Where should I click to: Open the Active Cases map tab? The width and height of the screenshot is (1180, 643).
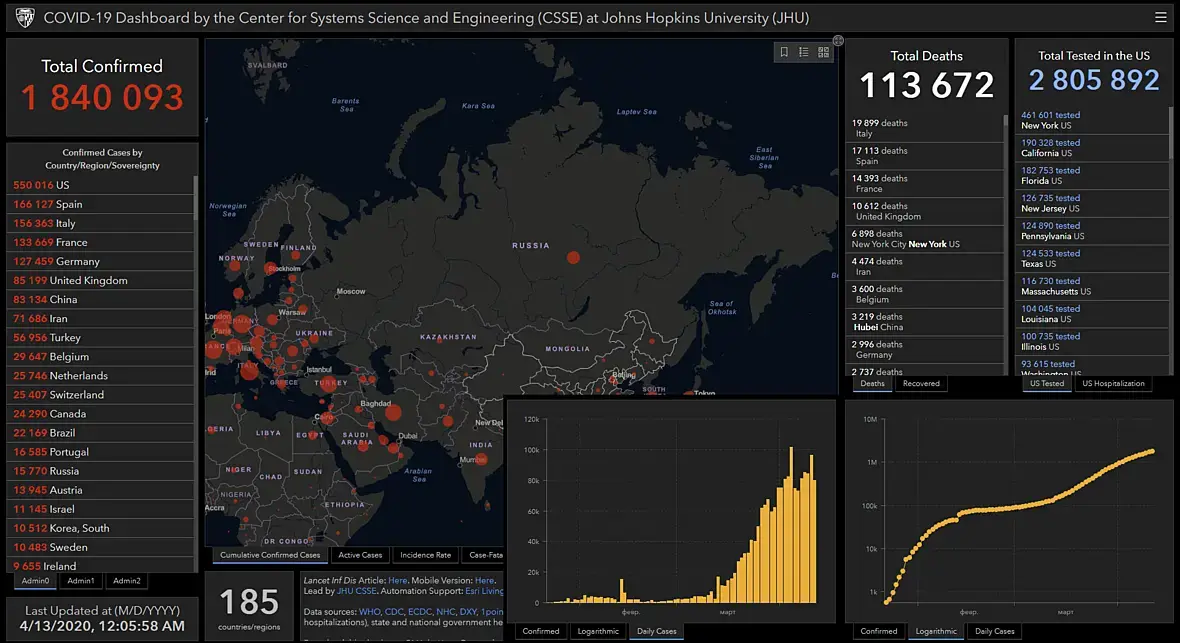tap(360, 555)
